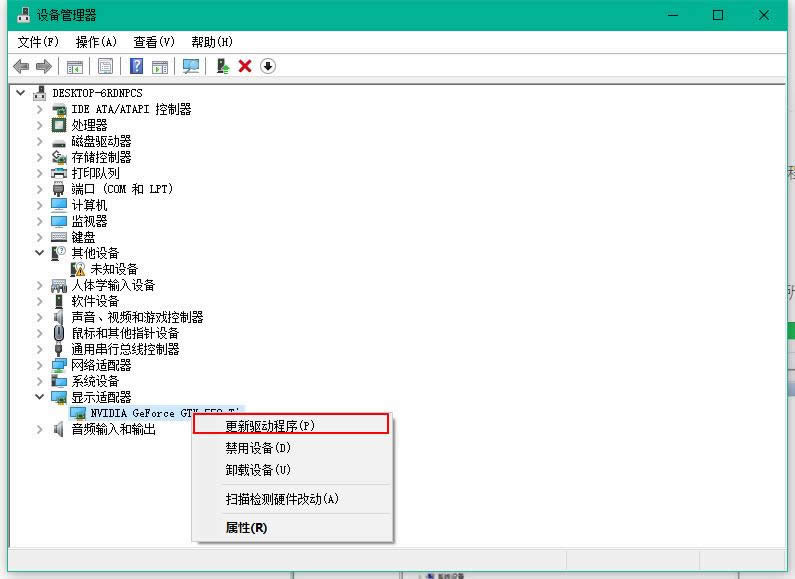Viewport: 795px width, 579px height.
Task: Select the 磁盘驱动器 disk drive icon
Action: 59,142
